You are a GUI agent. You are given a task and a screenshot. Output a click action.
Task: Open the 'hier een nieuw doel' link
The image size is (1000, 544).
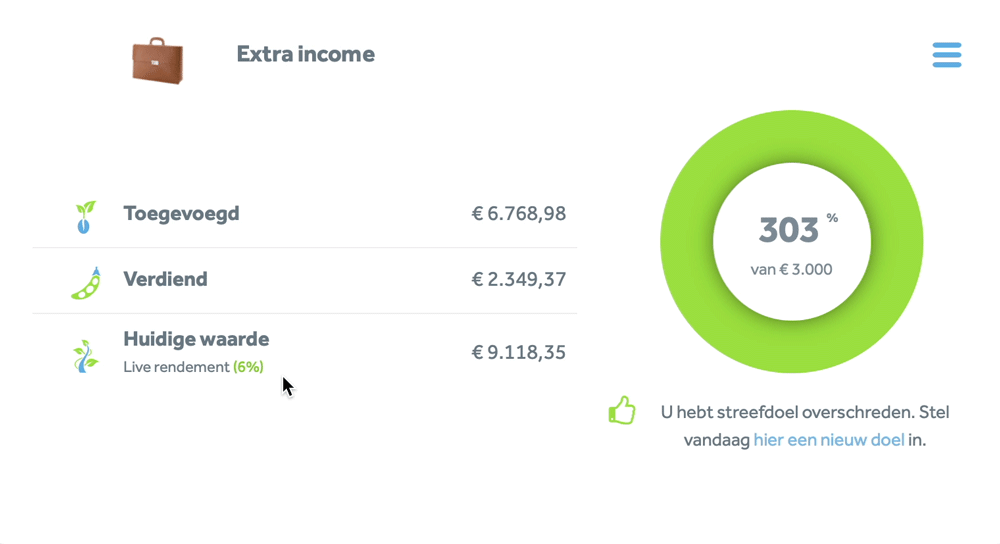tap(828, 439)
